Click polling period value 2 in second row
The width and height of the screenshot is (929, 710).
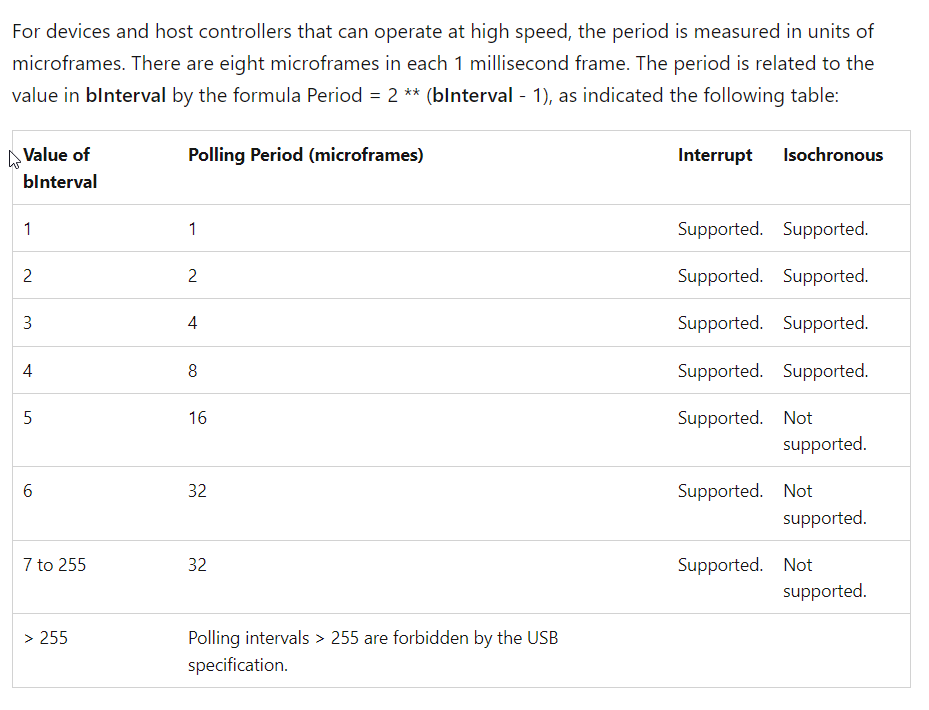193,276
